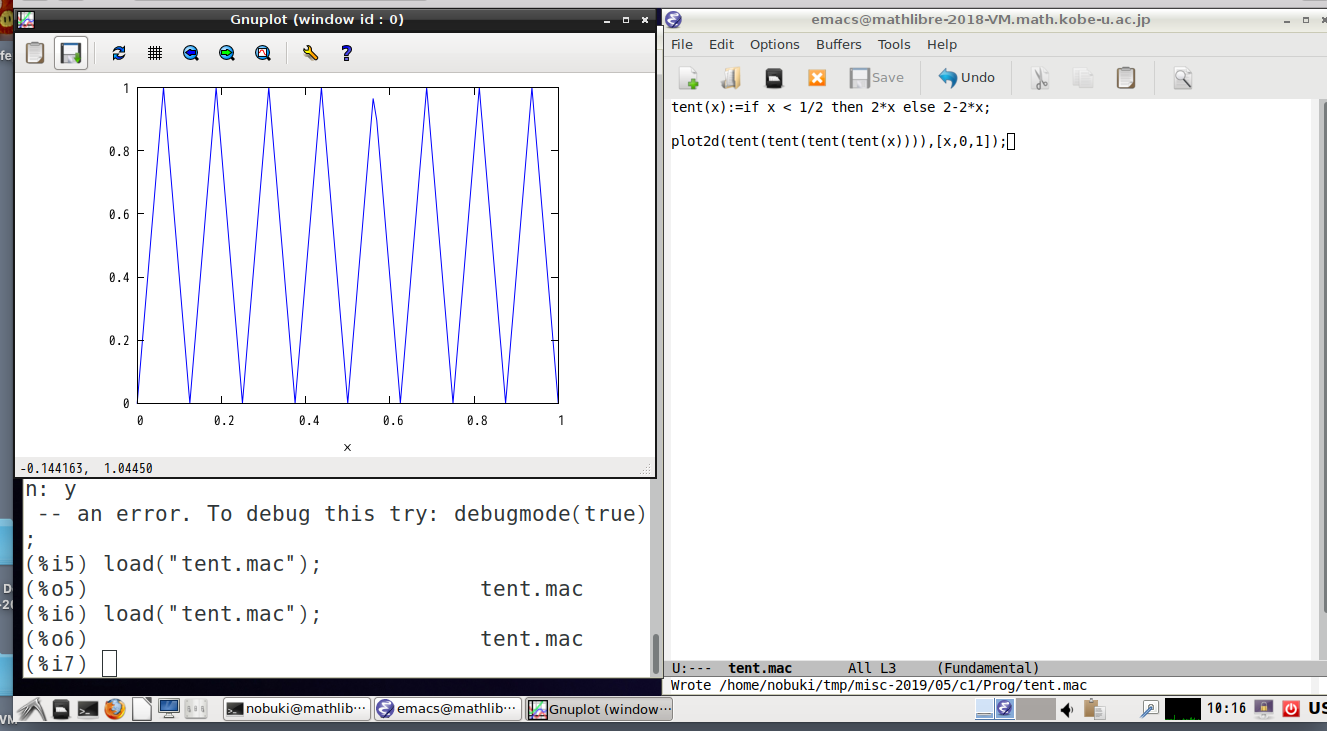Open the start menu bird icon
Screen dimensions: 1327x731
tap(32, 709)
